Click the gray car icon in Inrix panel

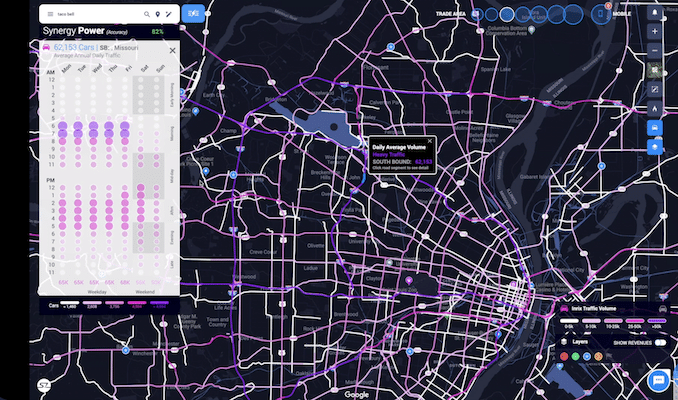point(662,309)
